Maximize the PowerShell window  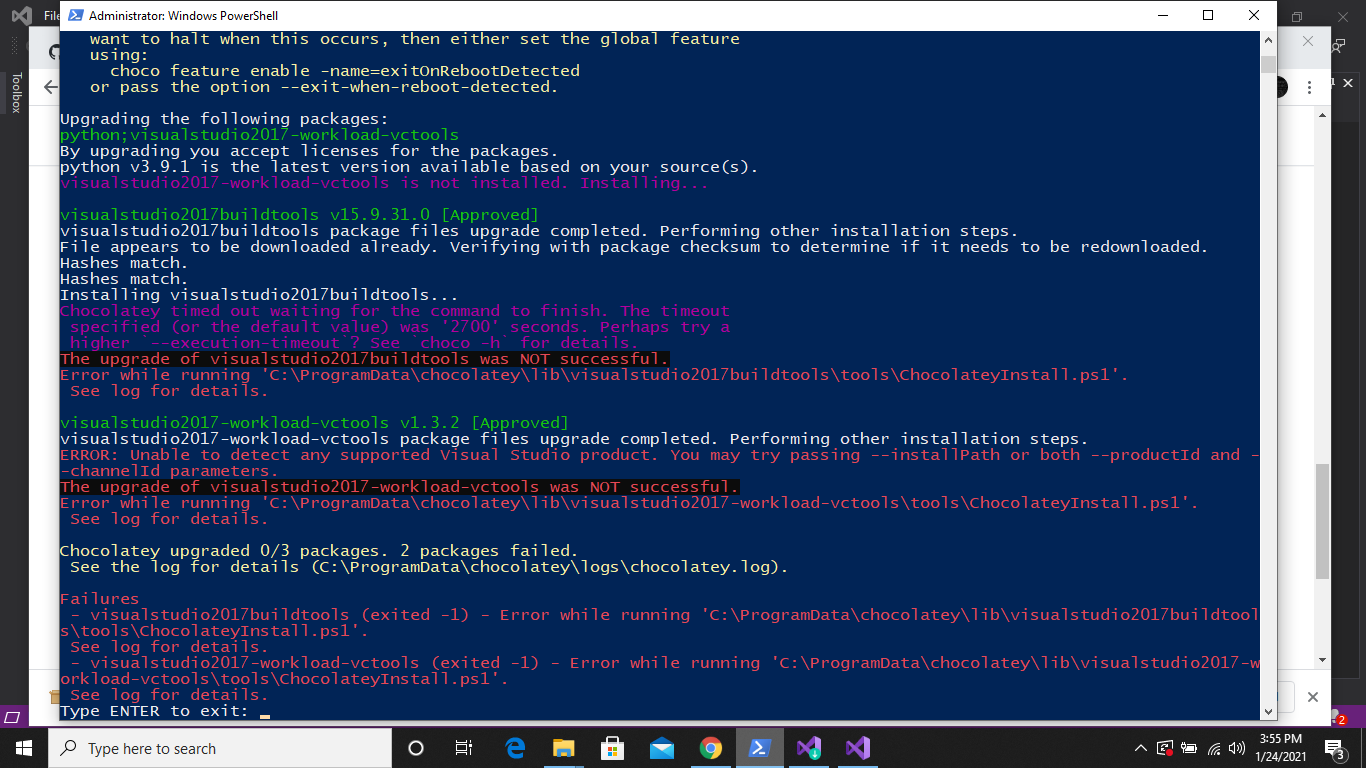click(x=1208, y=15)
